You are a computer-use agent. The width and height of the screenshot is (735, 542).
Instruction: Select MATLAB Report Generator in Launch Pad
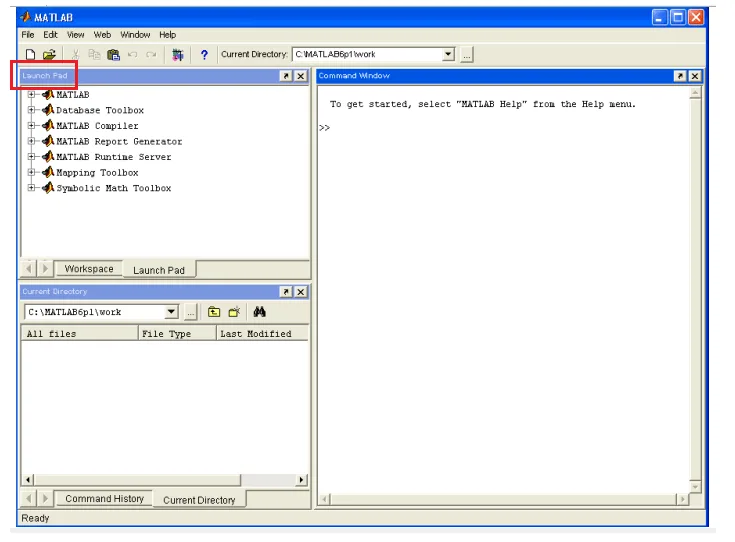tap(119, 141)
